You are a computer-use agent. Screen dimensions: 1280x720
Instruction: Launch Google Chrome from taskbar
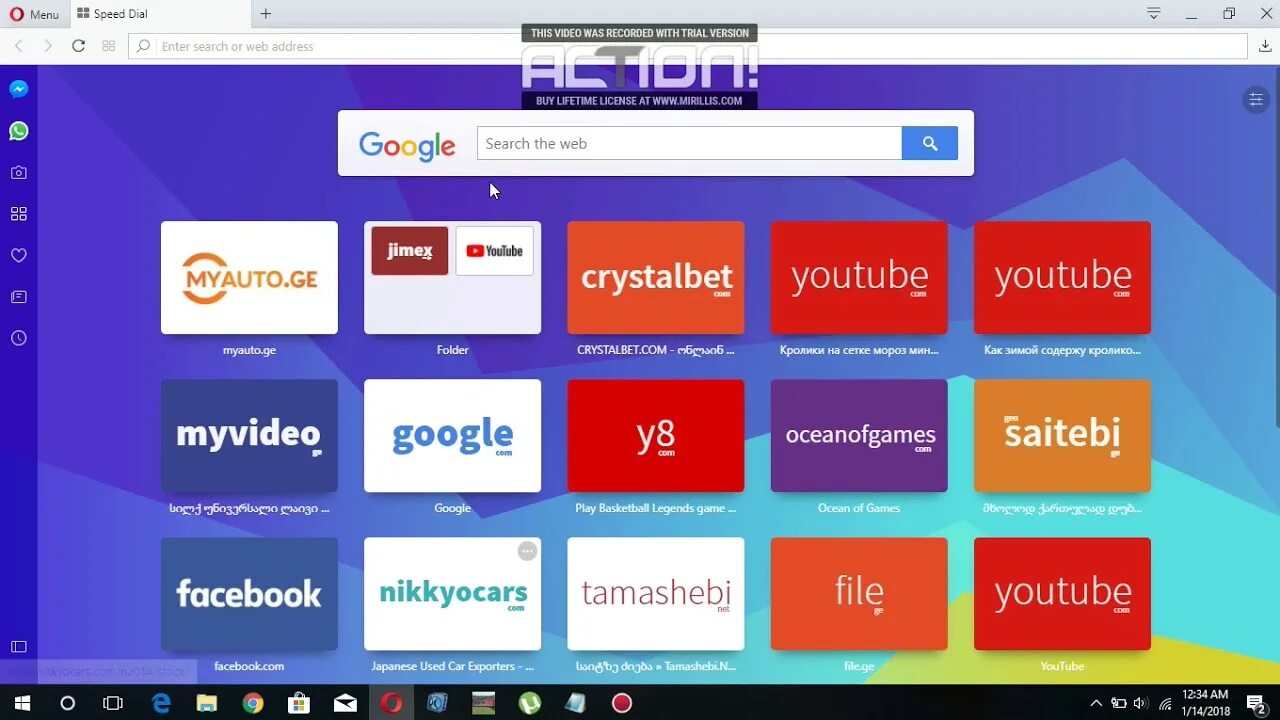[x=253, y=703]
